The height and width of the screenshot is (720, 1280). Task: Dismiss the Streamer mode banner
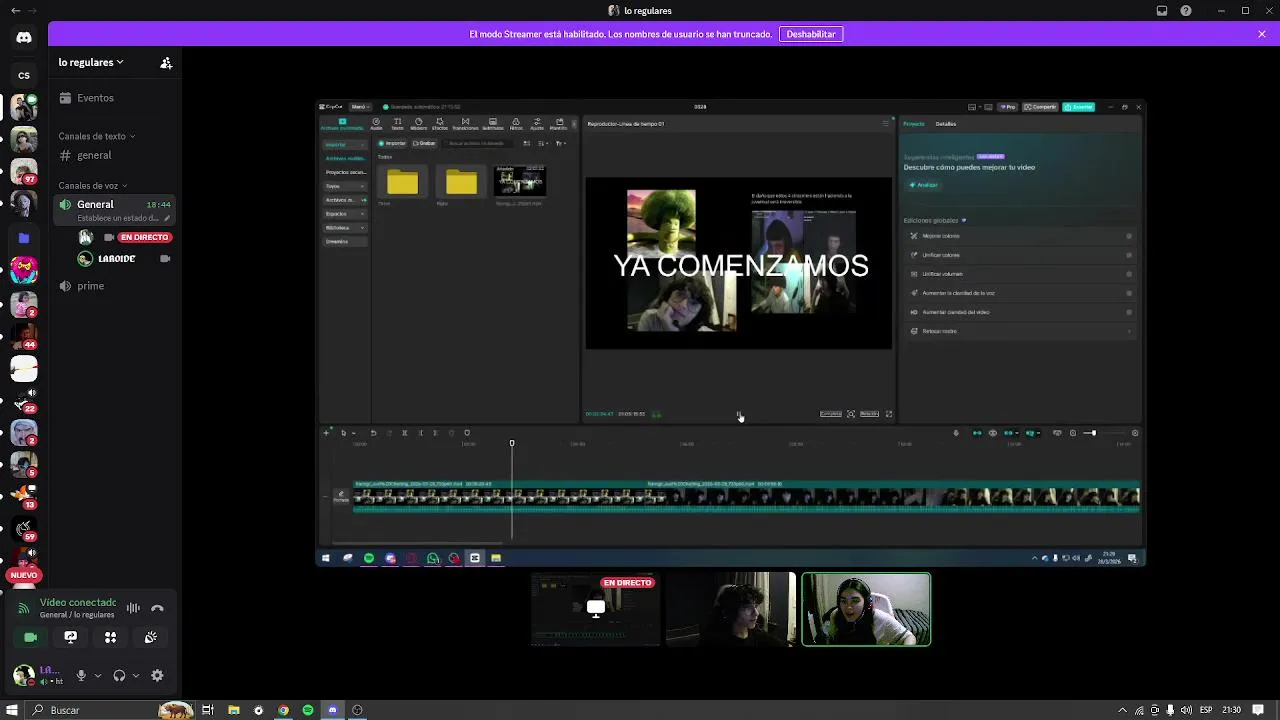(x=1262, y=34)
